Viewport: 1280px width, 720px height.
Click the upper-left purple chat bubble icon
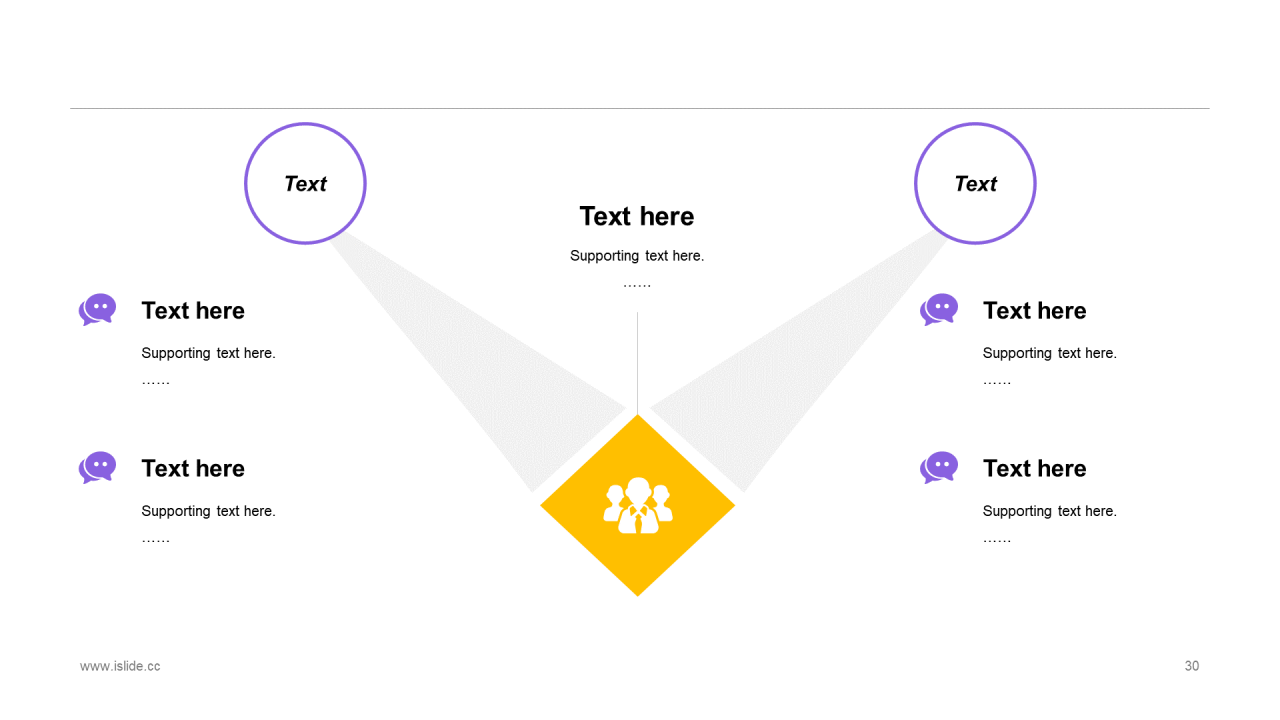pos(97,310)
